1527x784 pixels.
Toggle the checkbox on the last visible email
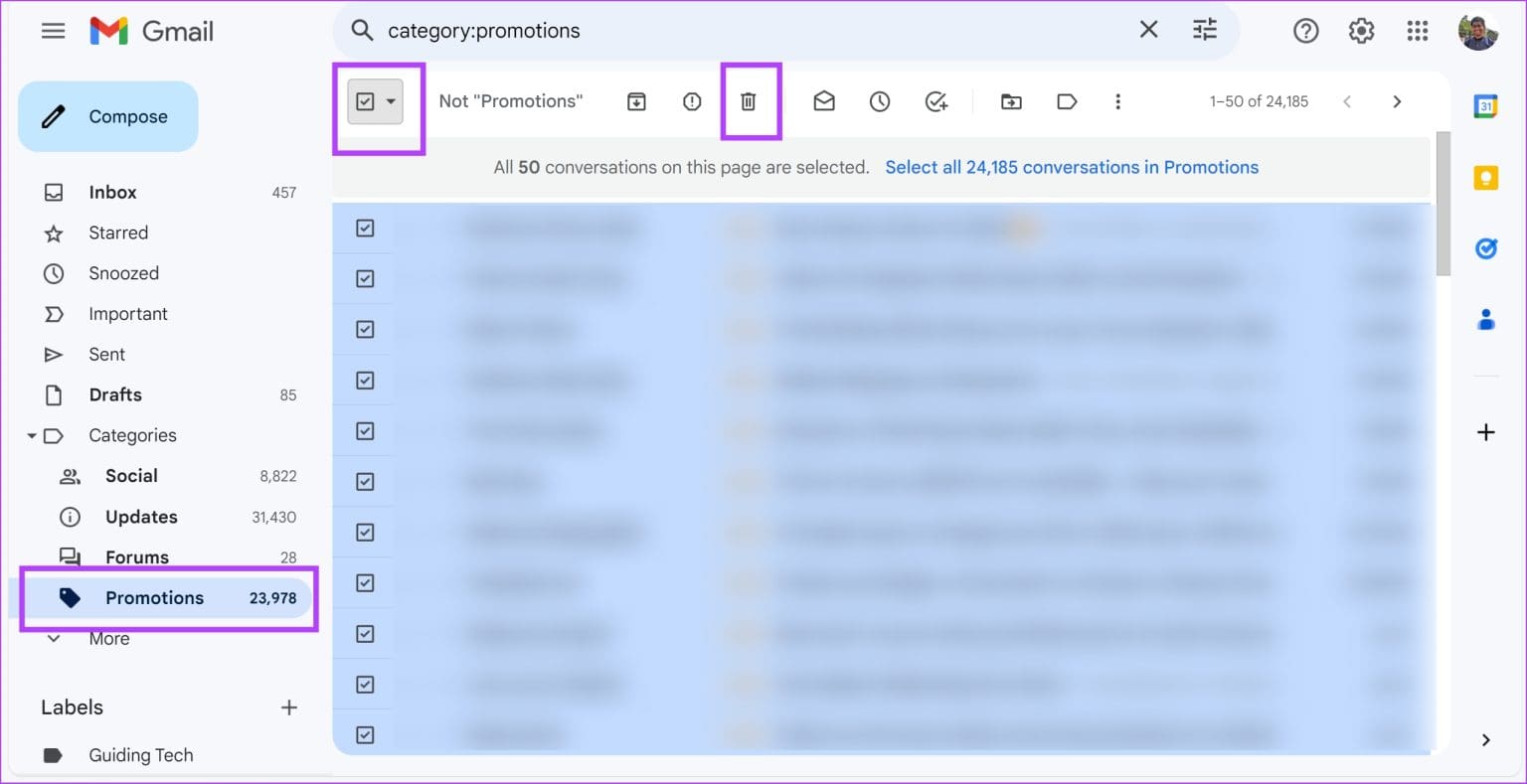(x=363, y=733)
